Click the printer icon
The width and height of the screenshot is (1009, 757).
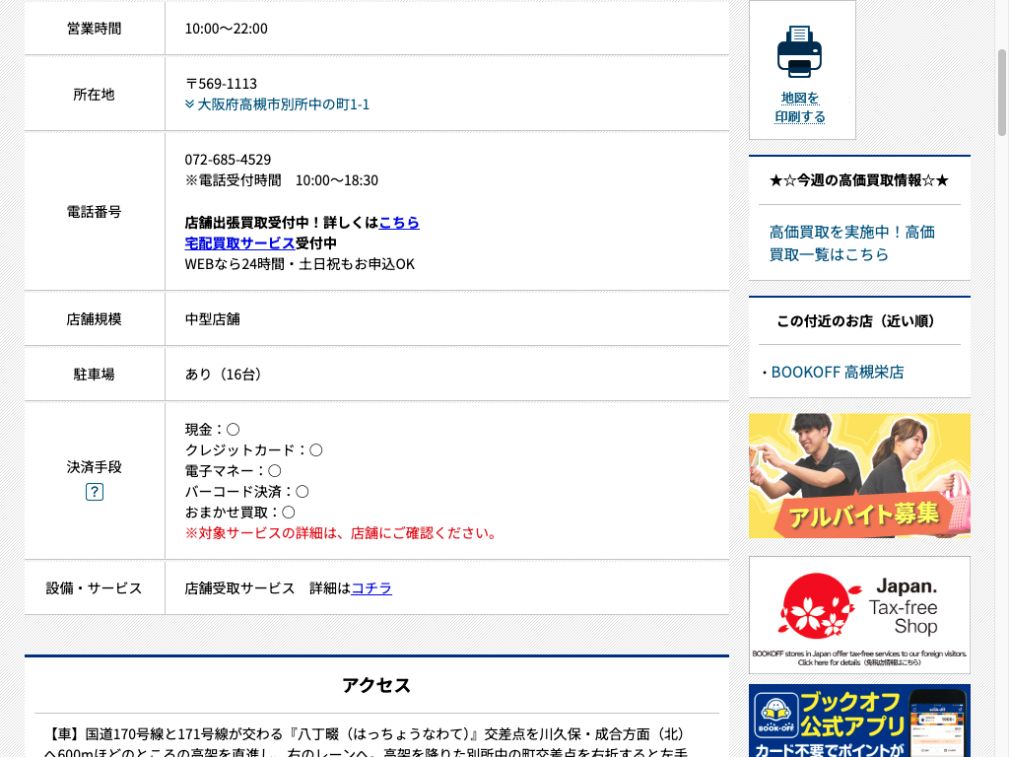tap(799, 51)
